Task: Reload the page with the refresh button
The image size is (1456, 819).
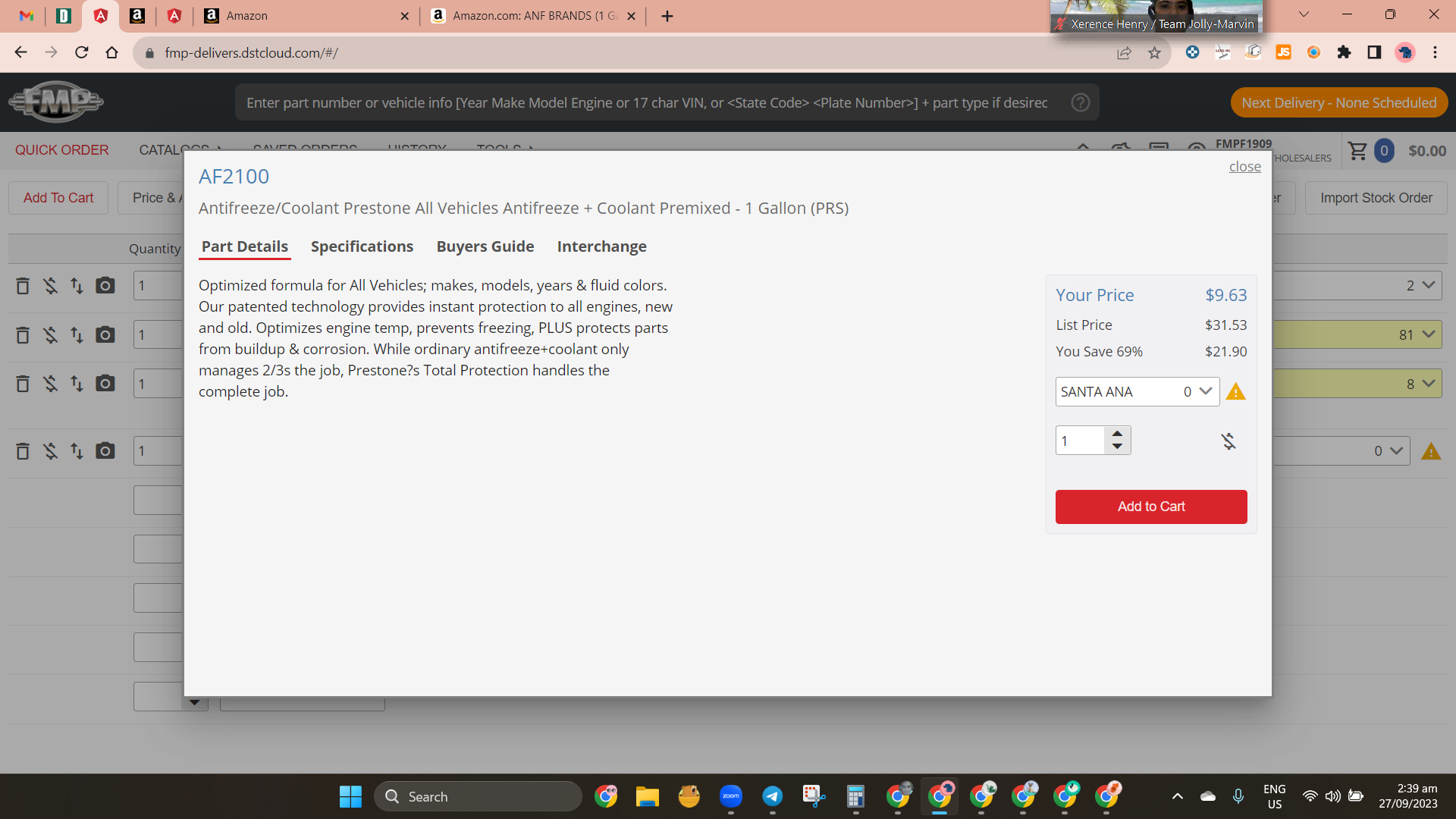Action: pos(82,52)
